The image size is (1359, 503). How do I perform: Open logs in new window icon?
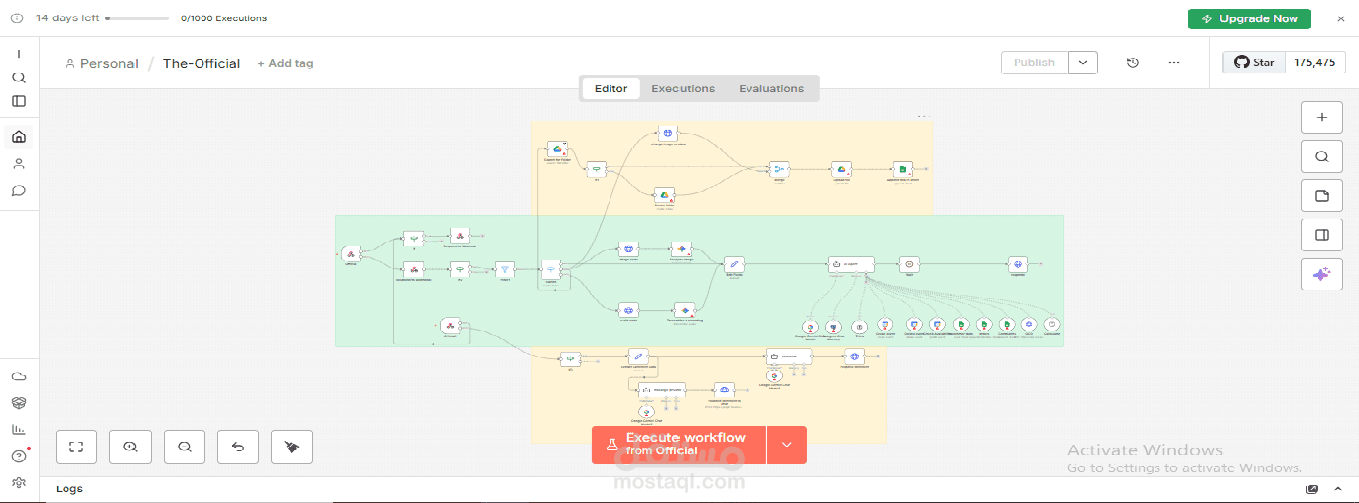click(1312, 489)
